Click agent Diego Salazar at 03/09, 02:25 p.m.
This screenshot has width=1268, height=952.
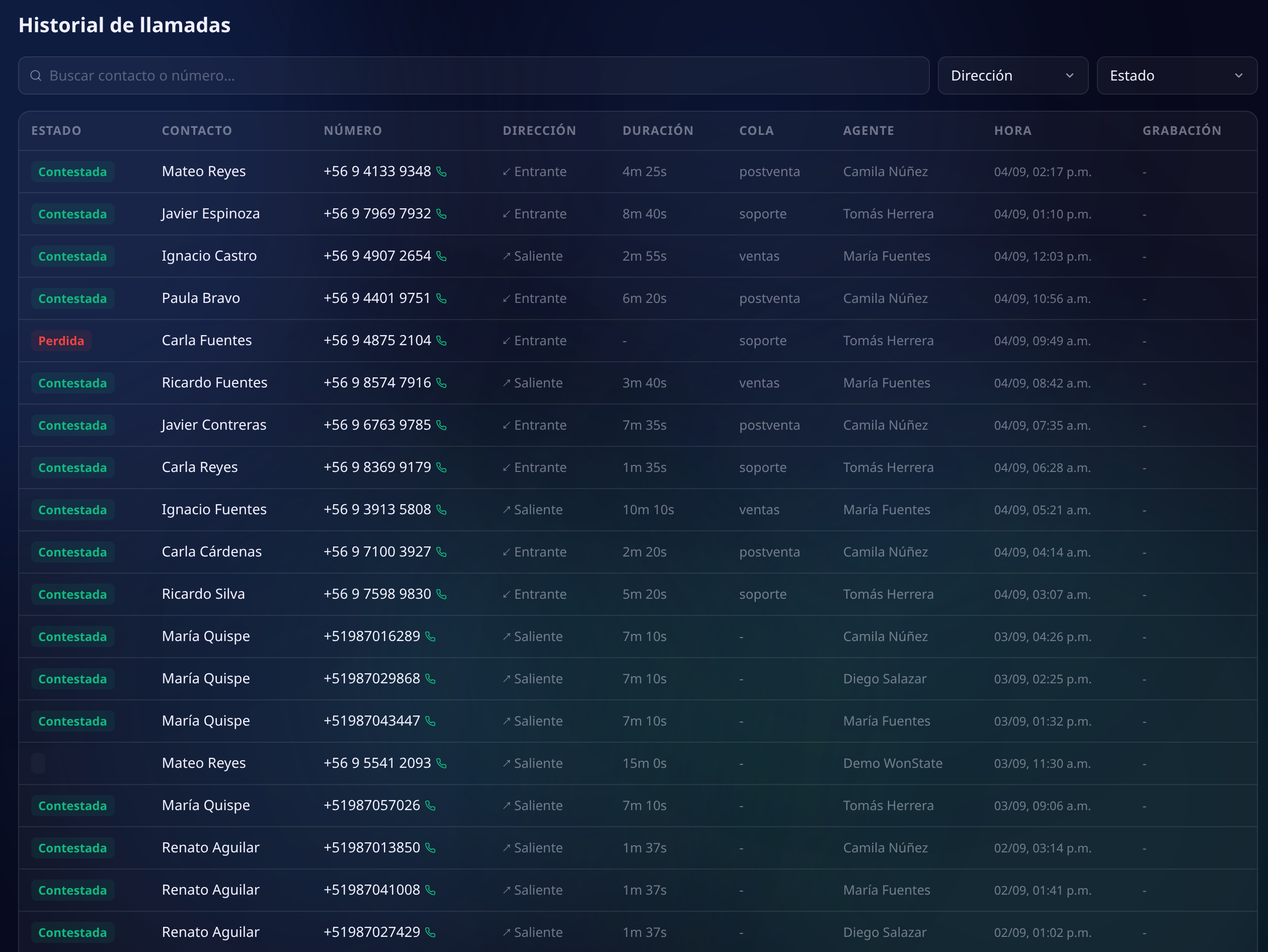tap(885, 679)
